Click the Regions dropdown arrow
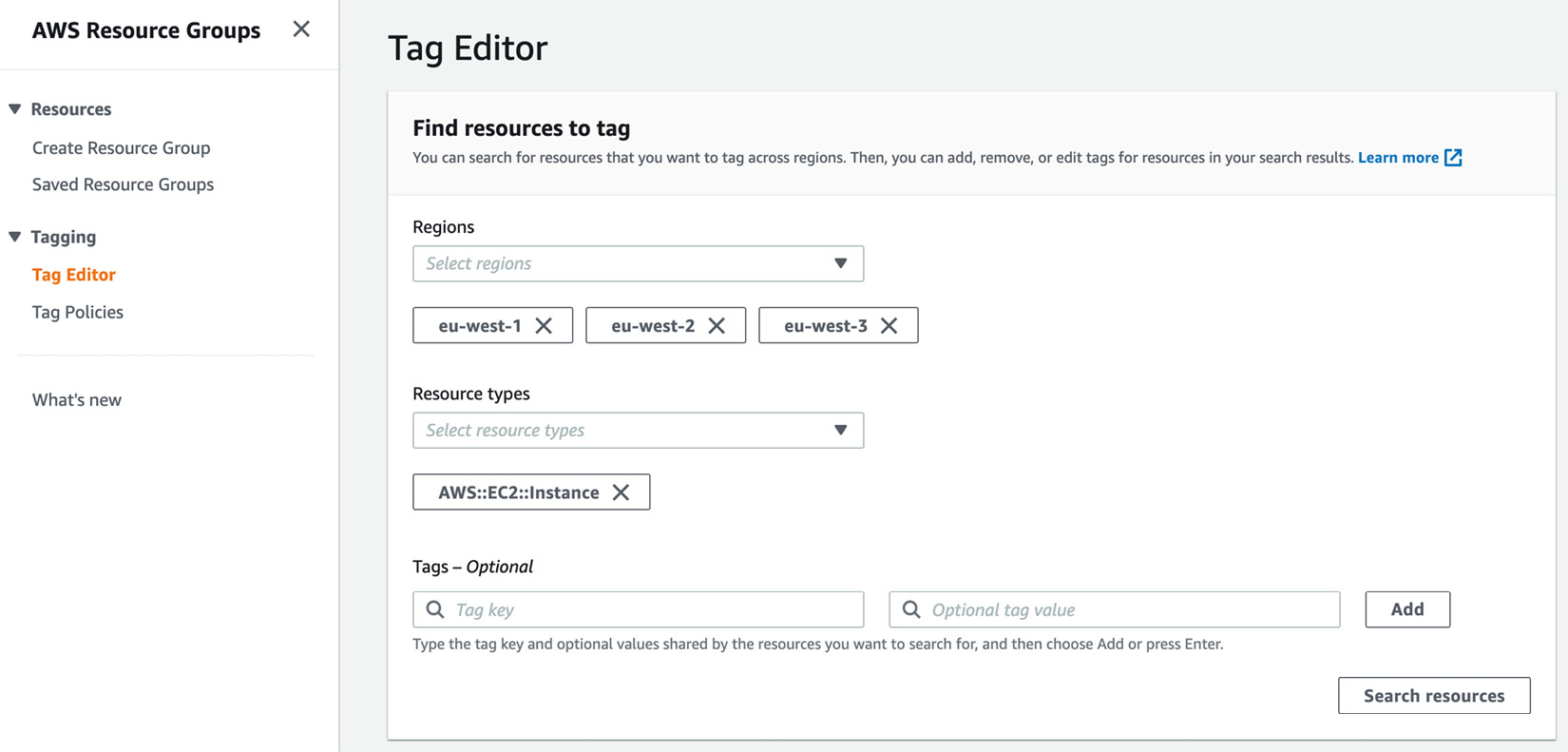 841,263
